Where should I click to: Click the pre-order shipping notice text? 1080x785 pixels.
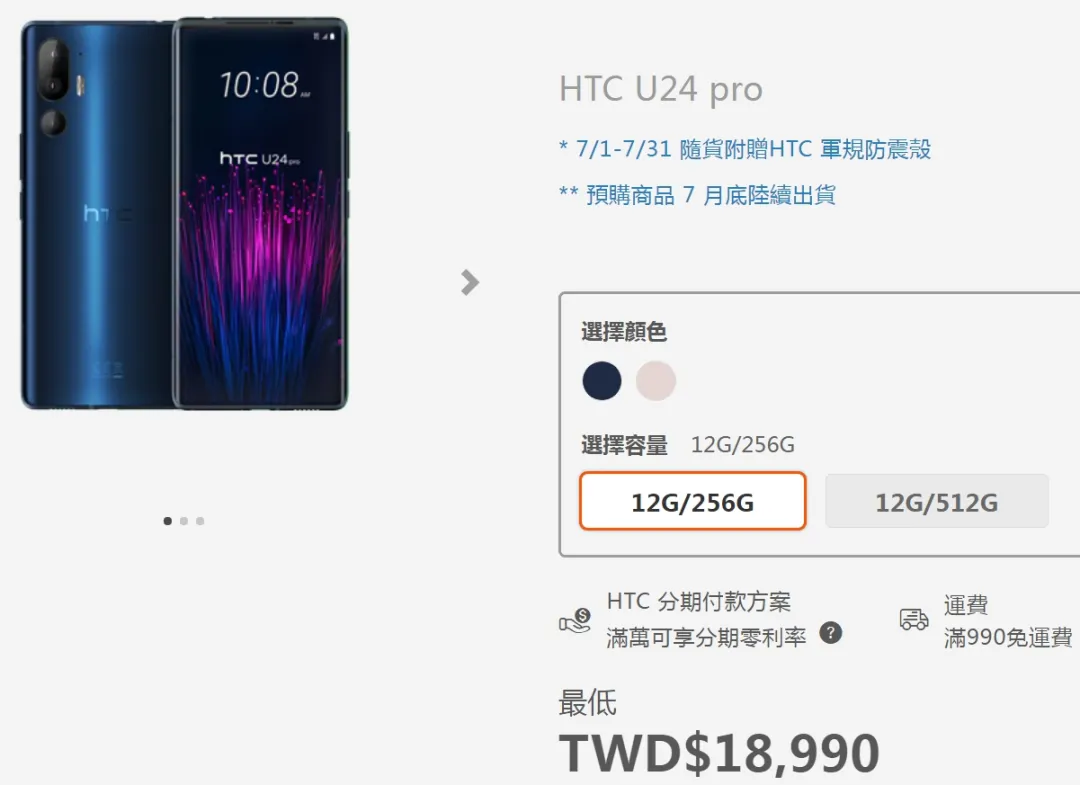(x=698, y=195)
